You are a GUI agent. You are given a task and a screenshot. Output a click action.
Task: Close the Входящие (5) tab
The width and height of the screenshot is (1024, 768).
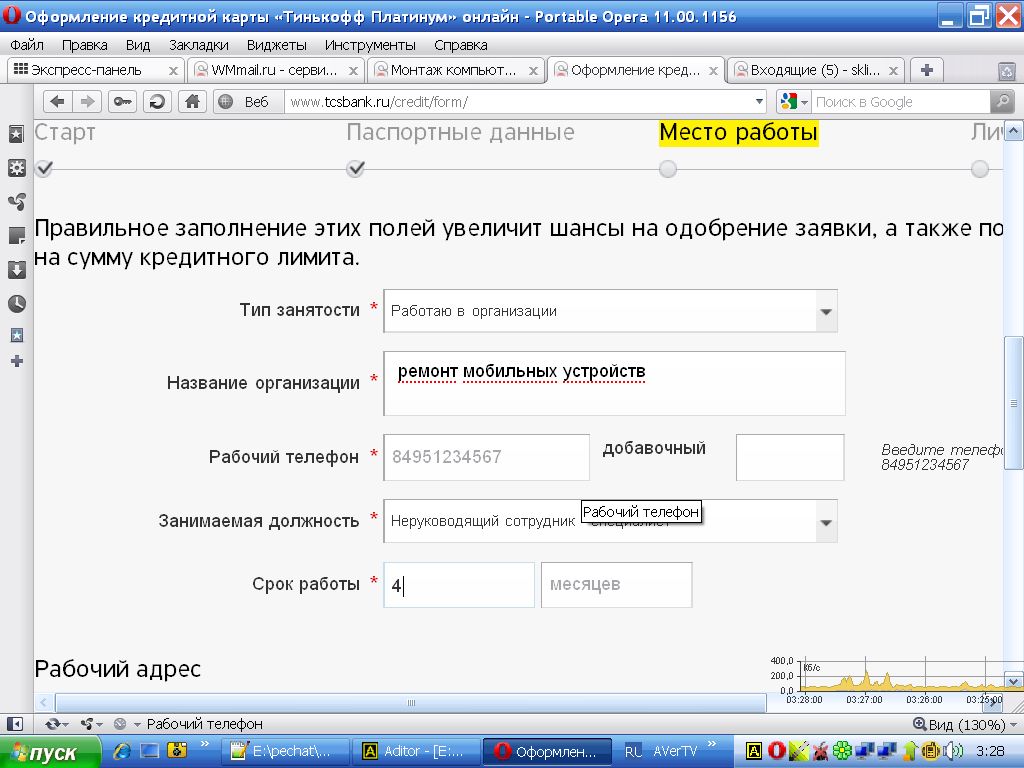[x=893, y=71]
